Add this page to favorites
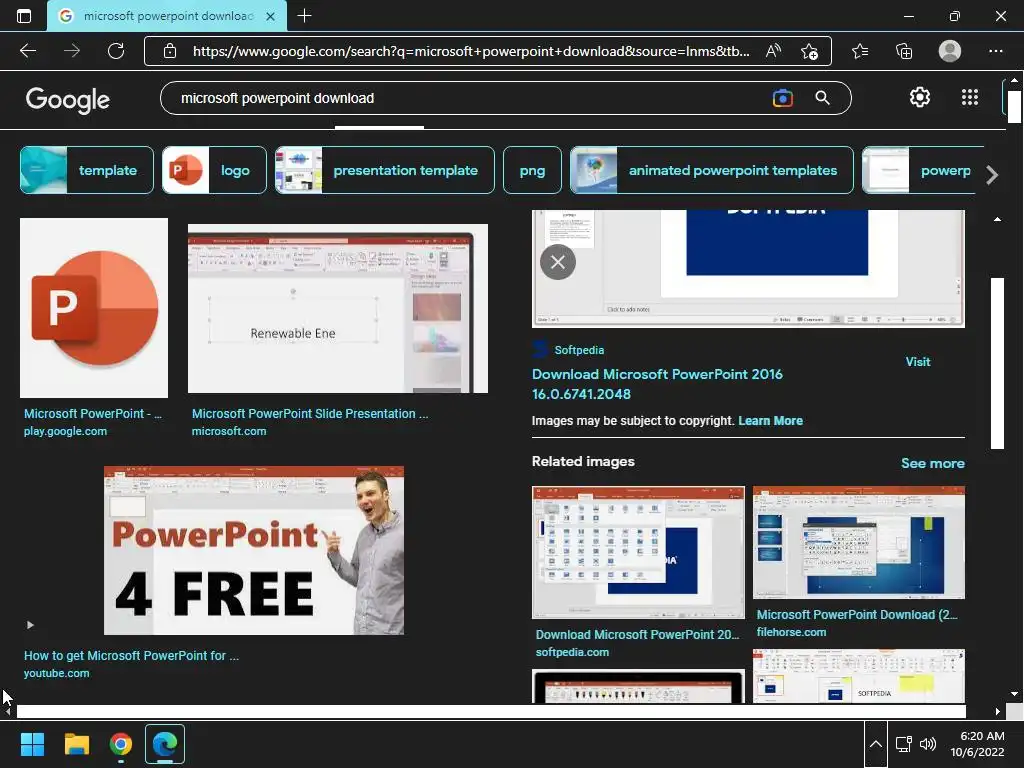This screenshot has height=768, width=1024. point(810,52)
